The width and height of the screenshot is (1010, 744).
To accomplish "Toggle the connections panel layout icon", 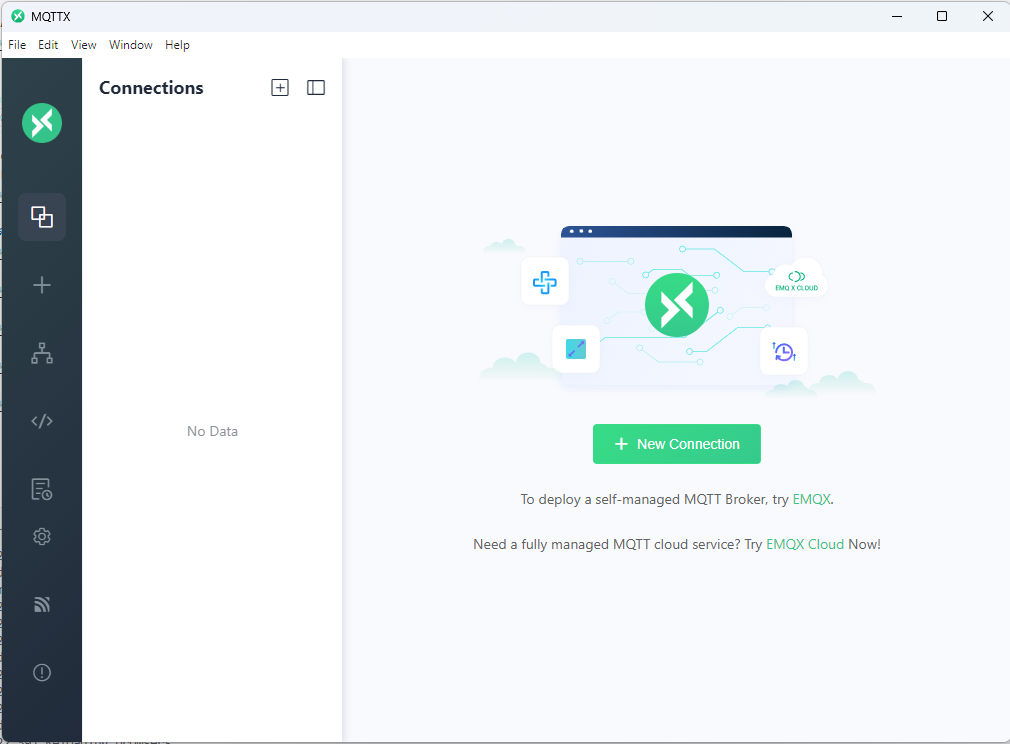I will (316, 88).
